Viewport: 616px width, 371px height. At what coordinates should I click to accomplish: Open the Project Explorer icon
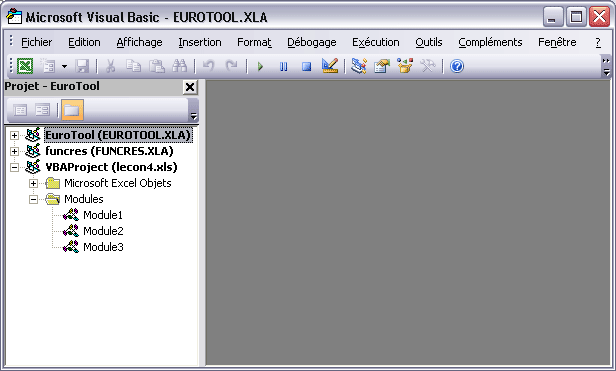359,66
